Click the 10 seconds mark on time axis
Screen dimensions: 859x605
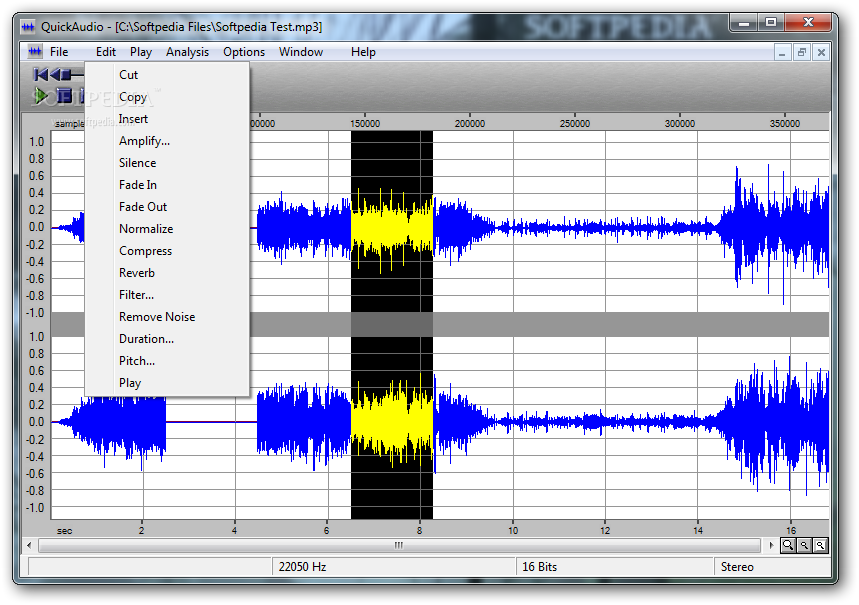click(513, 530)
